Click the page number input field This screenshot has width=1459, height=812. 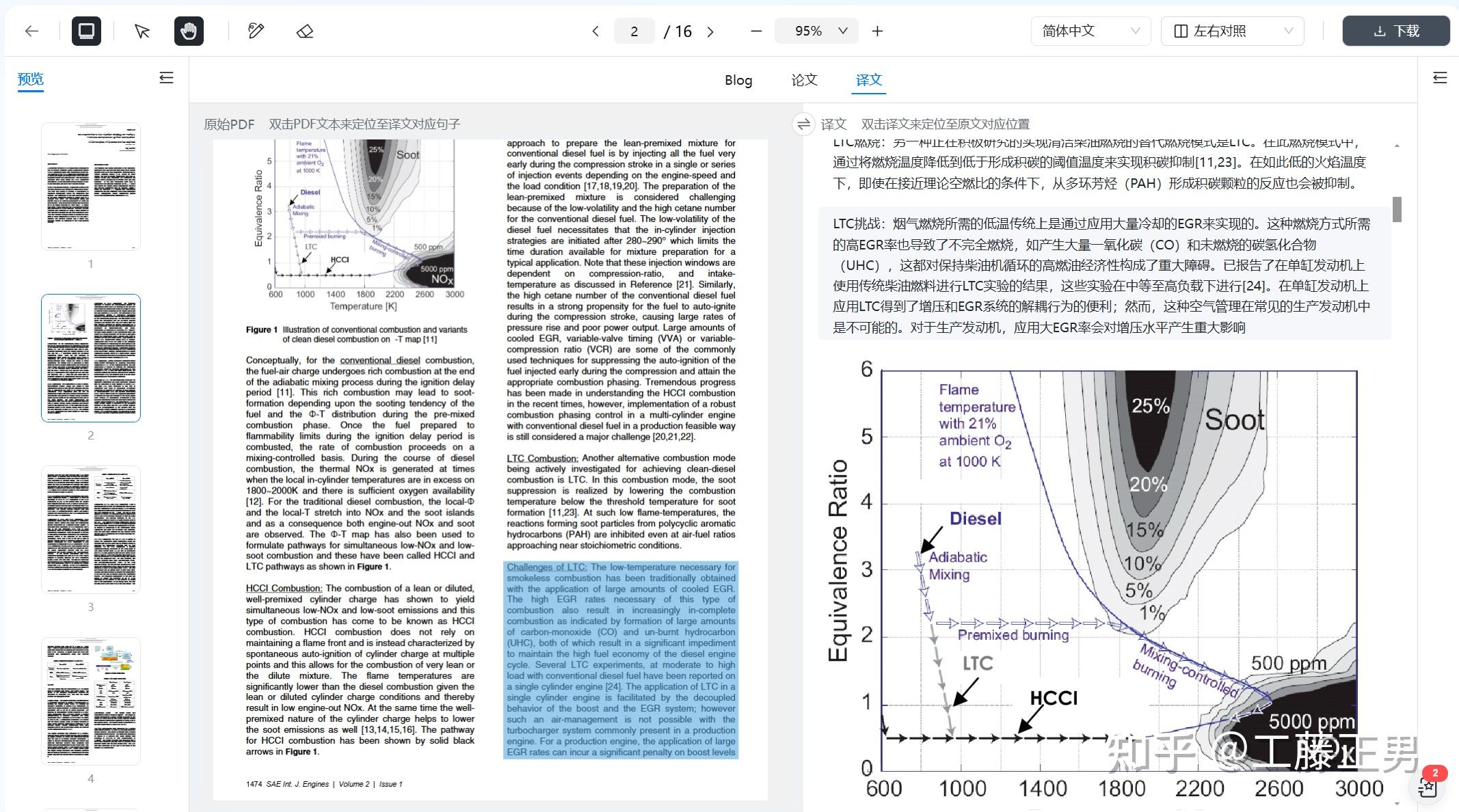634,31
